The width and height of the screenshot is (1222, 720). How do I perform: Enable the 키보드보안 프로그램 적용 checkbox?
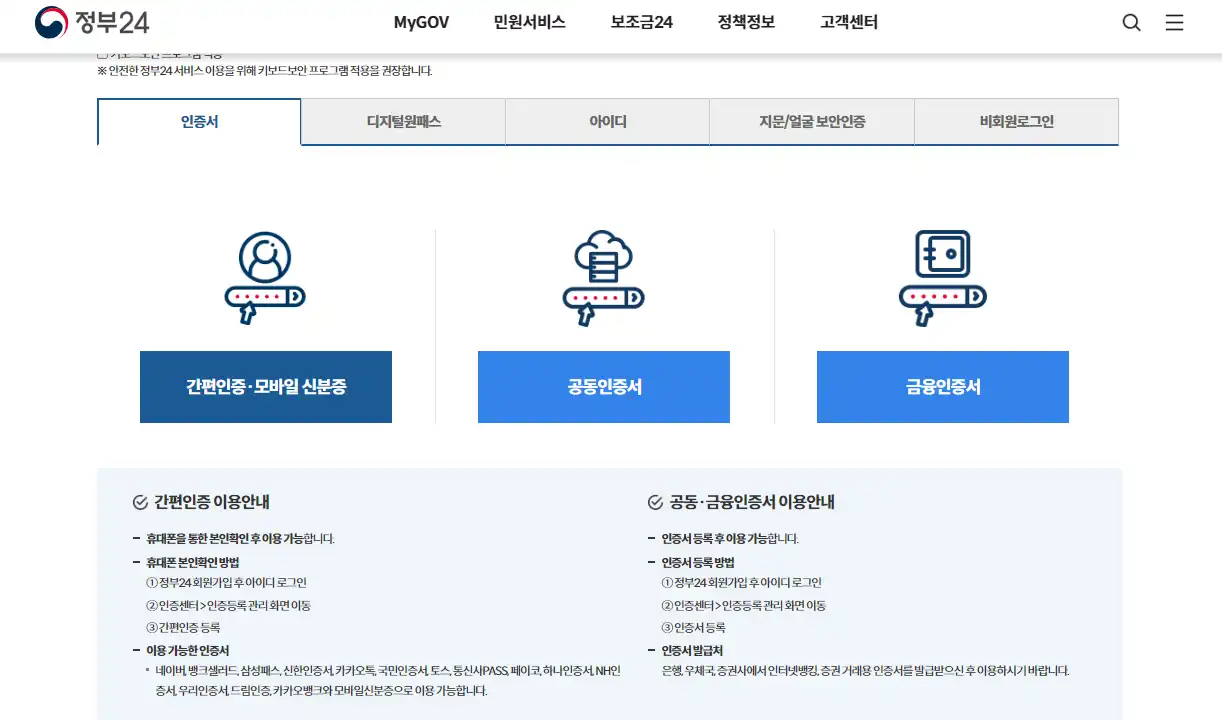[x=104, y=55]
